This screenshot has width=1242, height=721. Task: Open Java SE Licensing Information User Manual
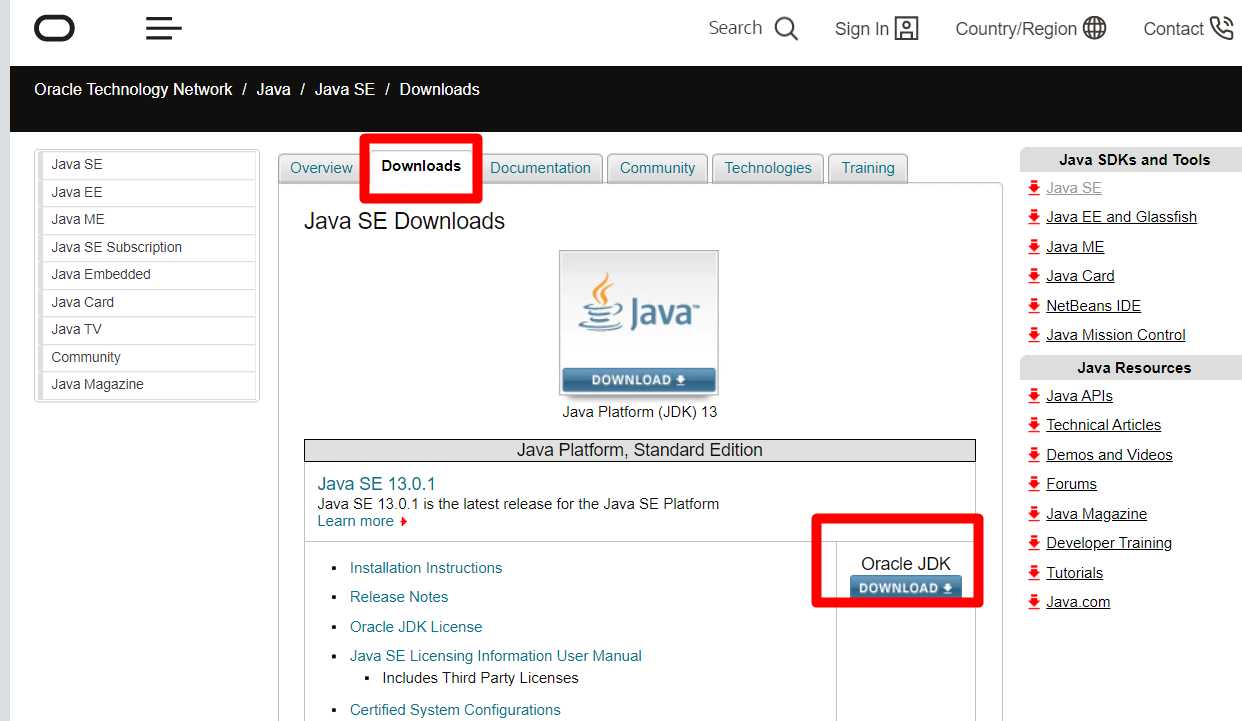click(496, 656)
